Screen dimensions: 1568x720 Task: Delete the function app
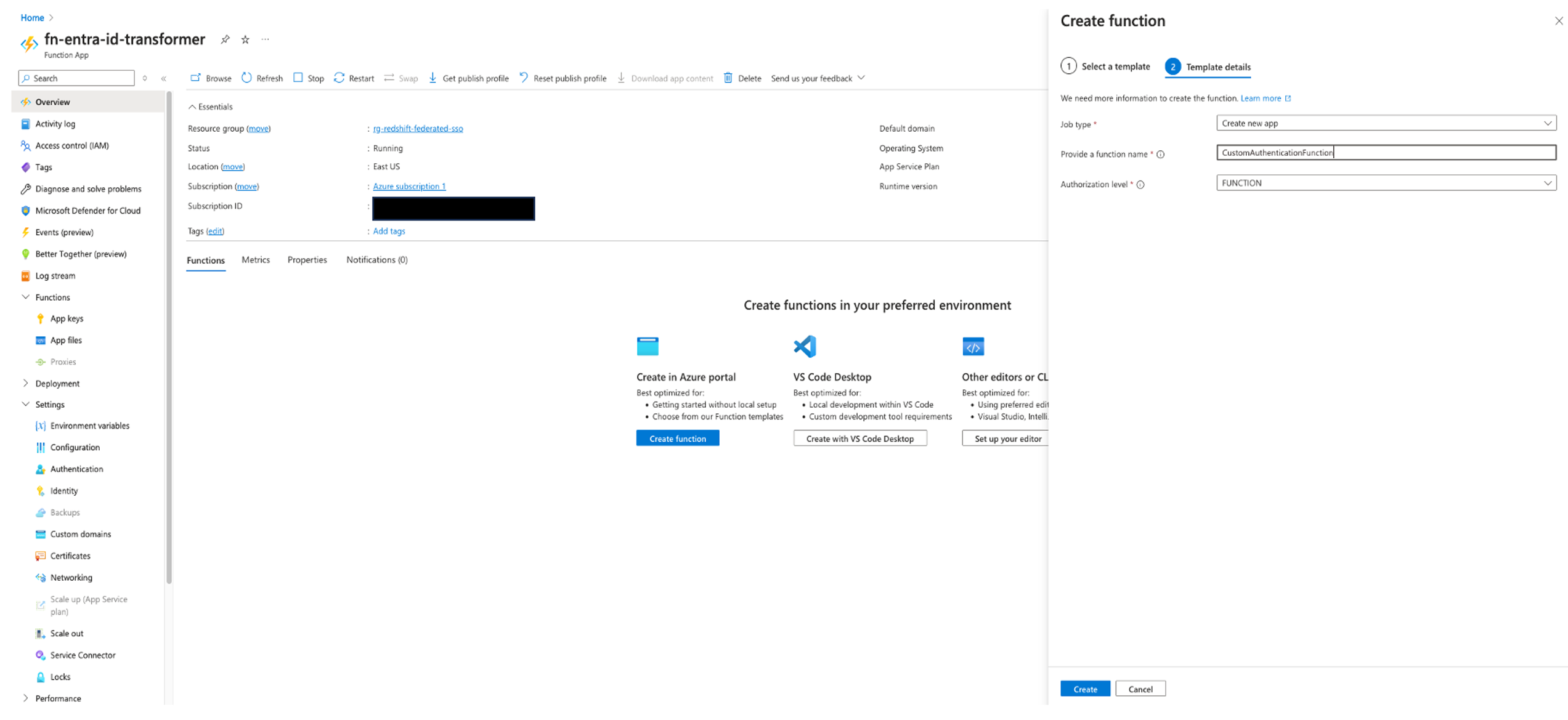pos(742,78)
